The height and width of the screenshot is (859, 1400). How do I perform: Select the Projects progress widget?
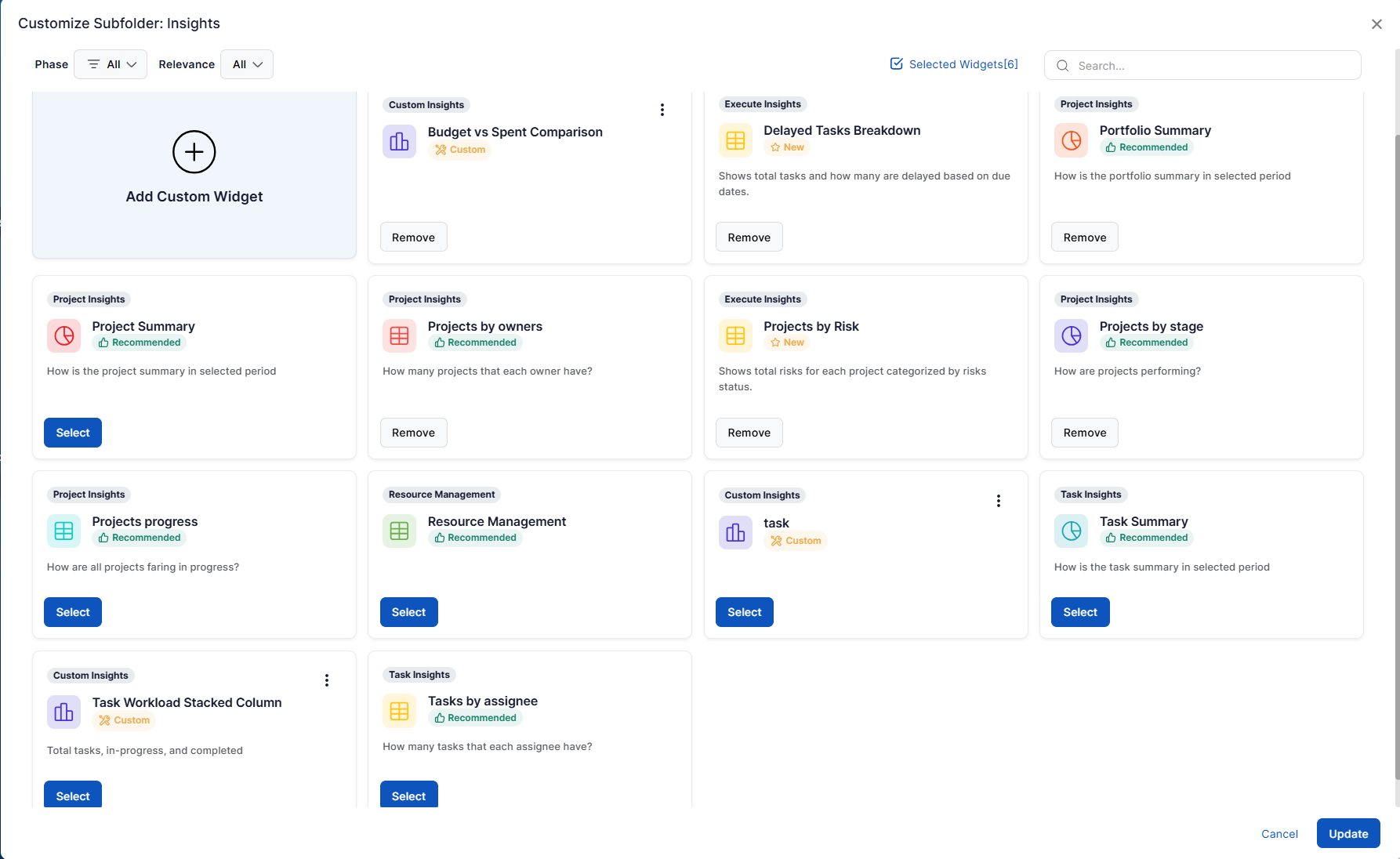point(73,612)
